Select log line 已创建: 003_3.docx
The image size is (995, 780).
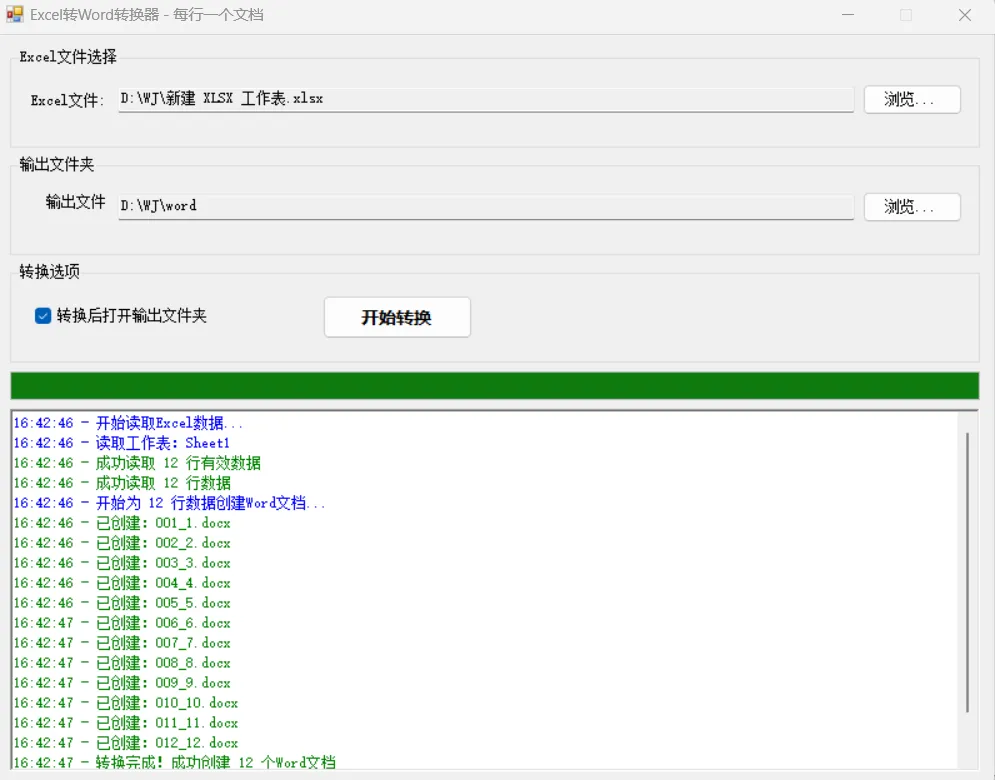pos(122,563)
